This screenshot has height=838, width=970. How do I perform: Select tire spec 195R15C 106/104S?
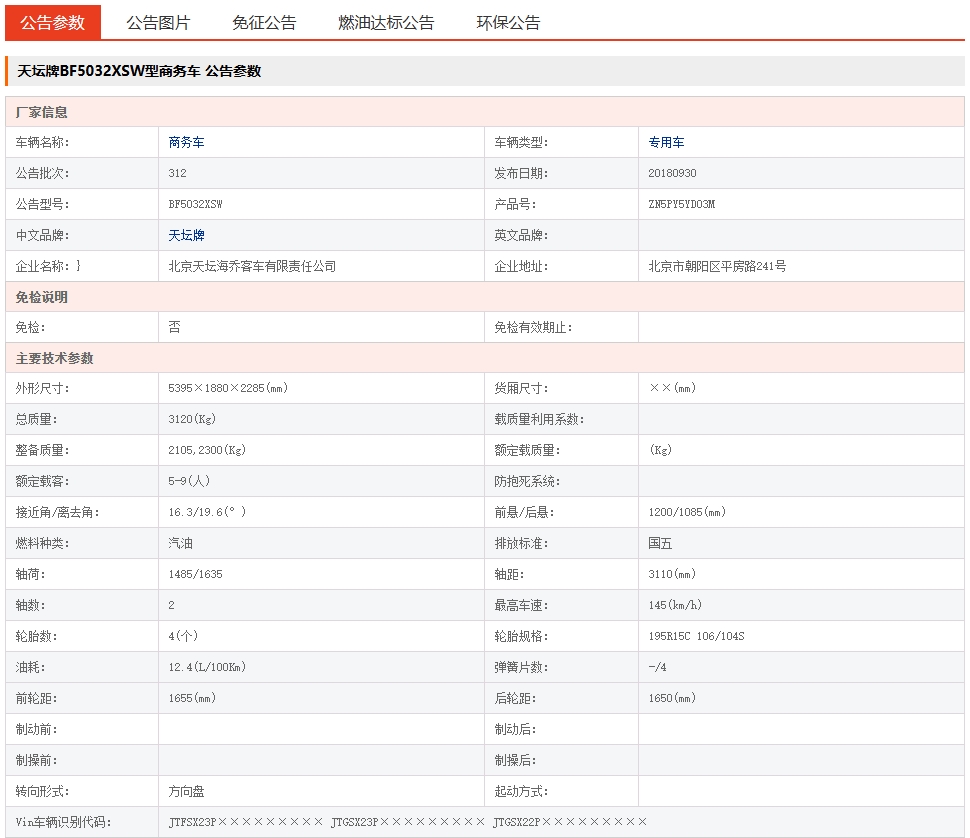(696, 636)
